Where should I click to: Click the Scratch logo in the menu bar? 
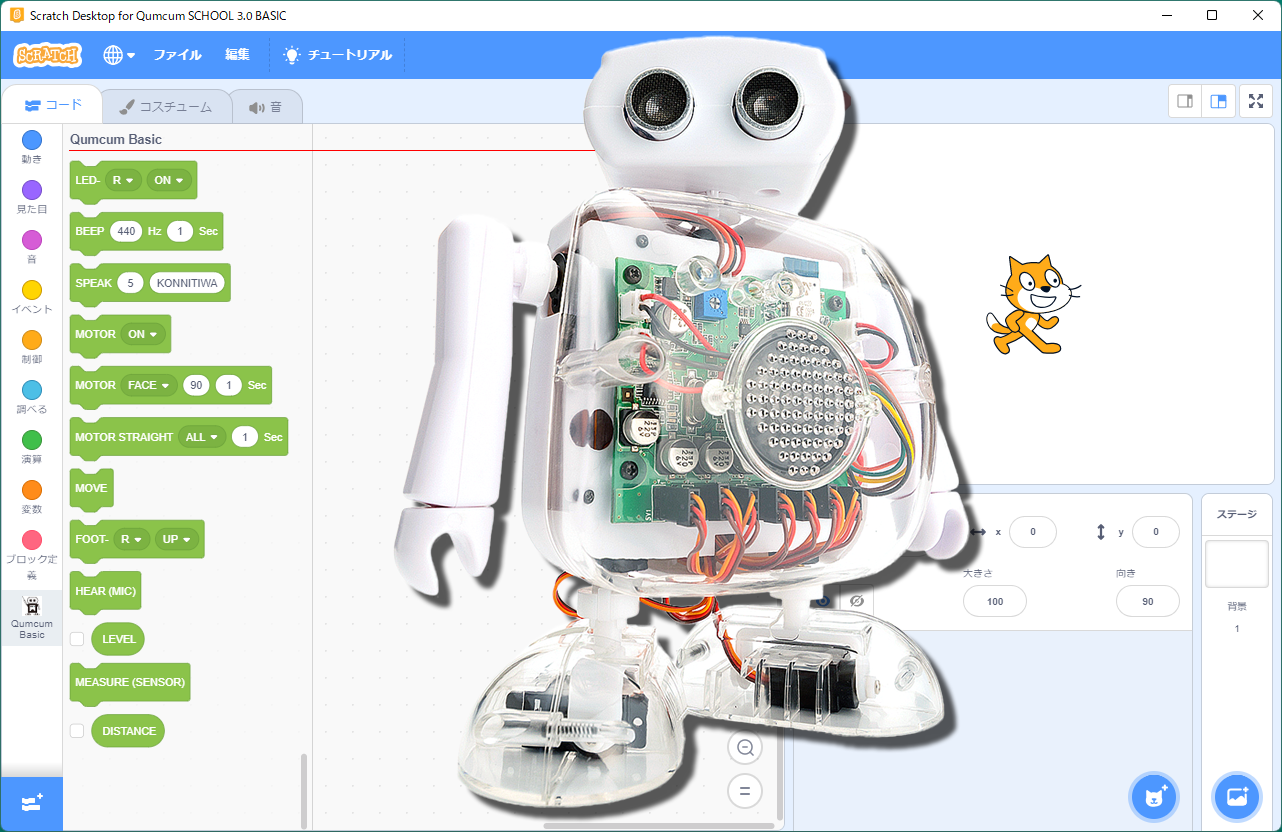point(48,55)
